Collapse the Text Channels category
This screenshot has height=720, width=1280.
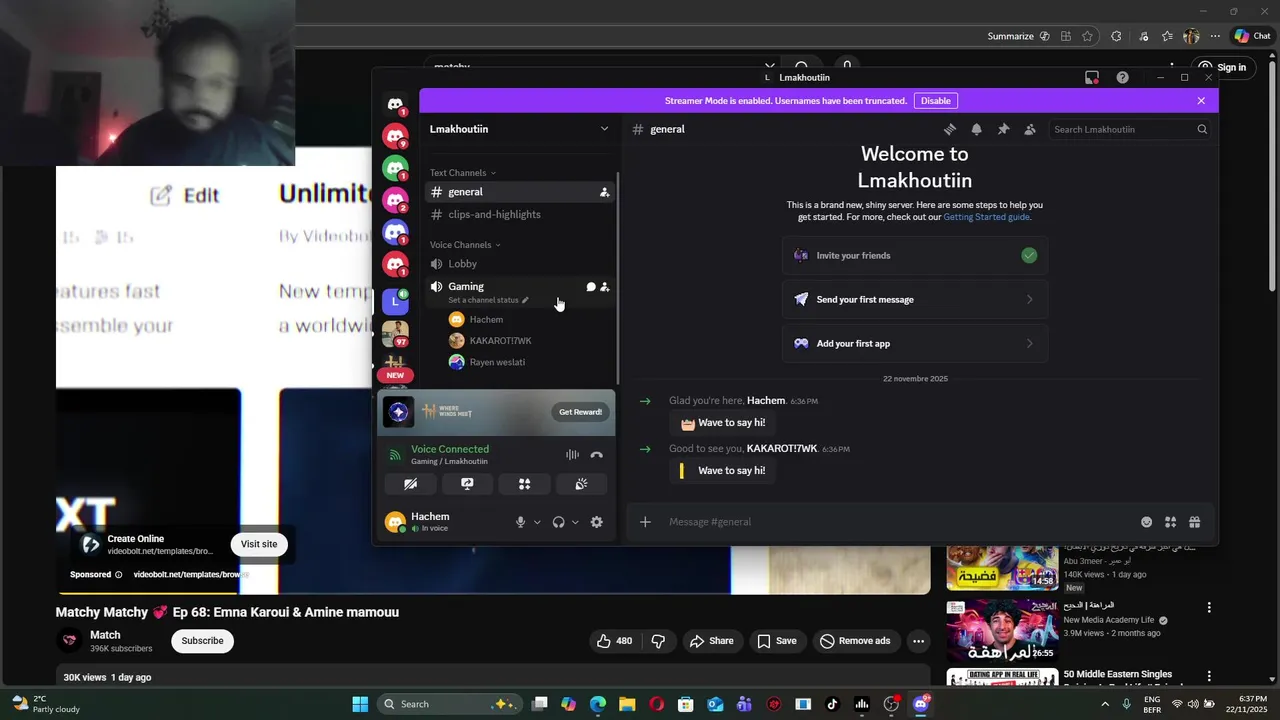[463, 173]
